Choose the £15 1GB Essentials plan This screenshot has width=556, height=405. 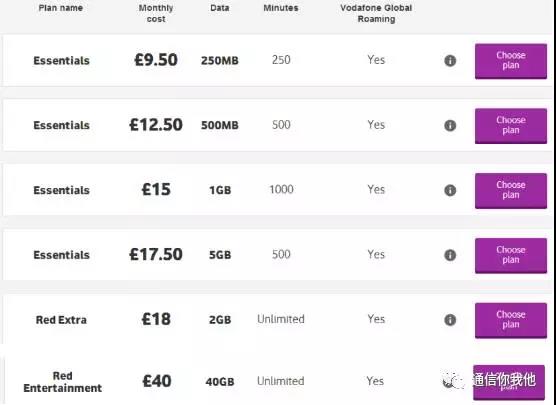[511, 191]
